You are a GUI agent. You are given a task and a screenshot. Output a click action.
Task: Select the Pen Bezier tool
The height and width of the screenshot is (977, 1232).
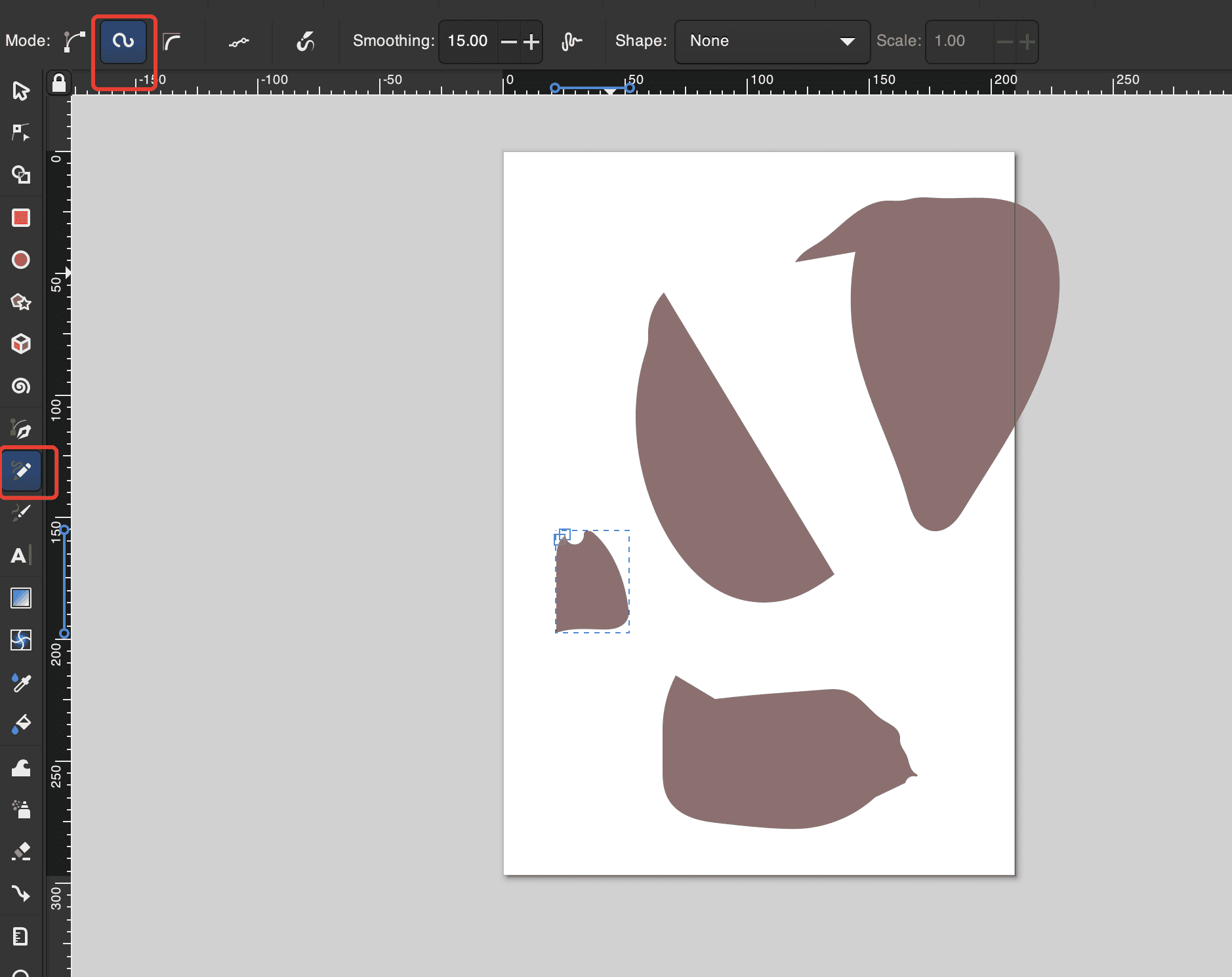pos(21,429)
